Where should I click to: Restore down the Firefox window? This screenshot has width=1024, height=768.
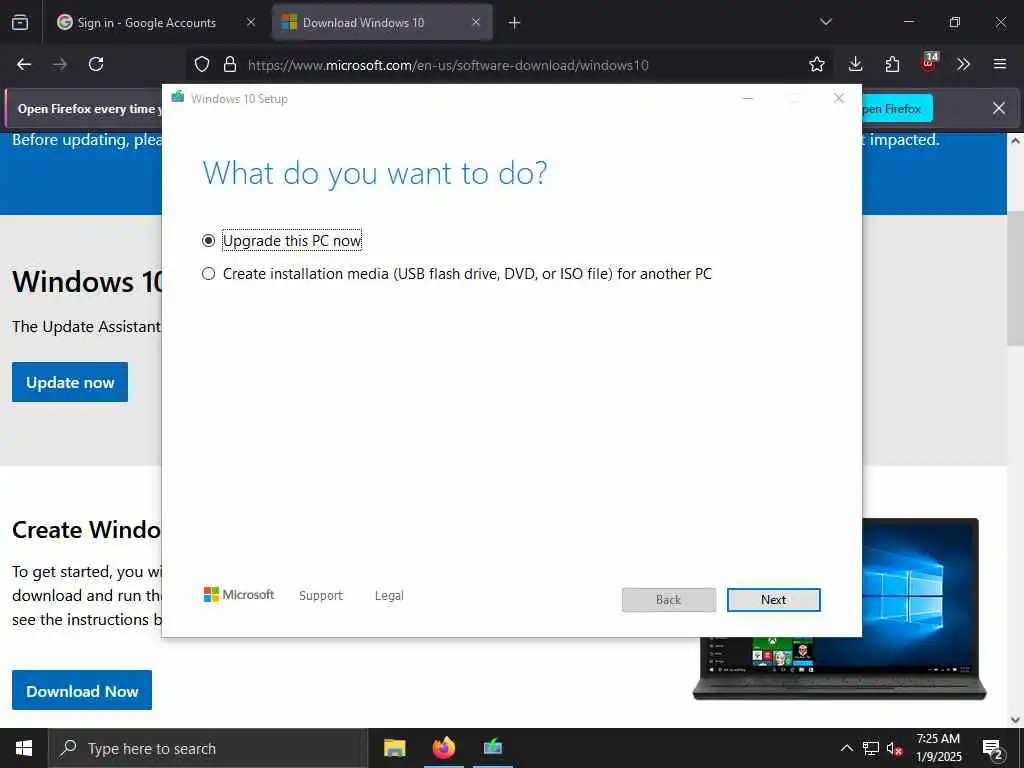point(955,22)
